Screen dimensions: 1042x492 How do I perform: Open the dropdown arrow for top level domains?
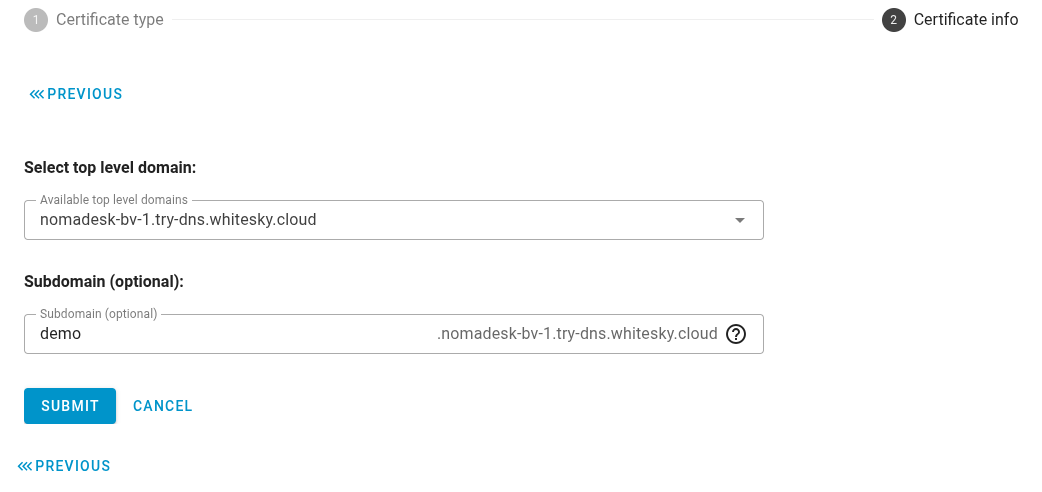click(740, 220)
